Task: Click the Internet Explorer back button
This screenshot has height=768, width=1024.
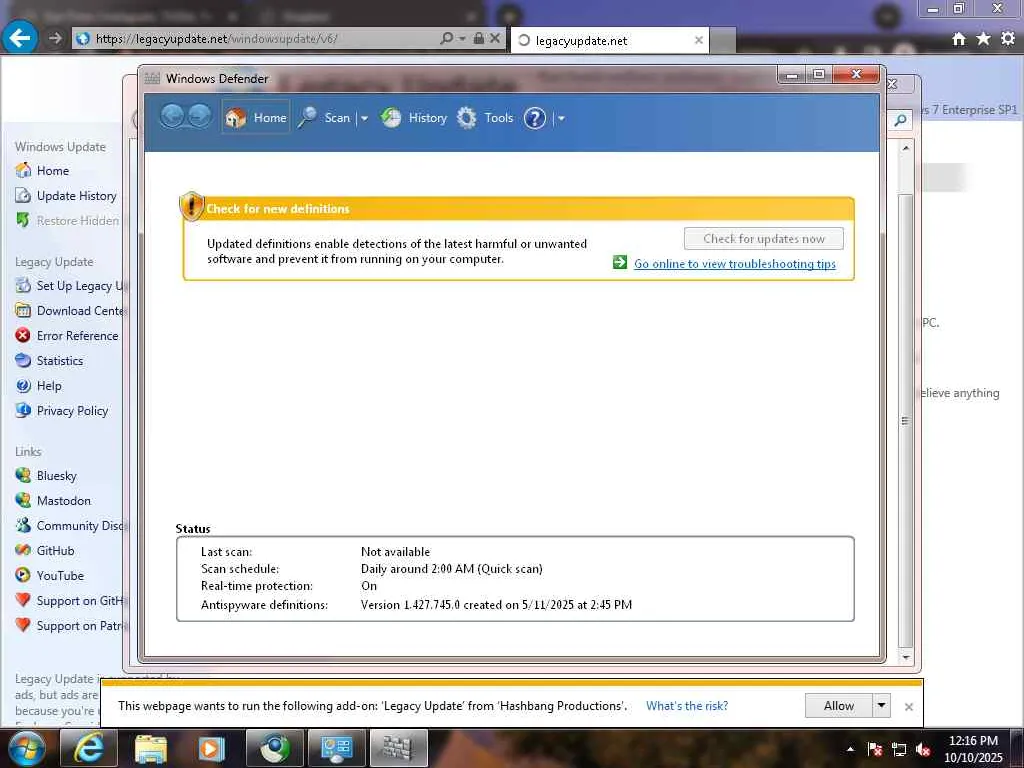Action: 20,38
